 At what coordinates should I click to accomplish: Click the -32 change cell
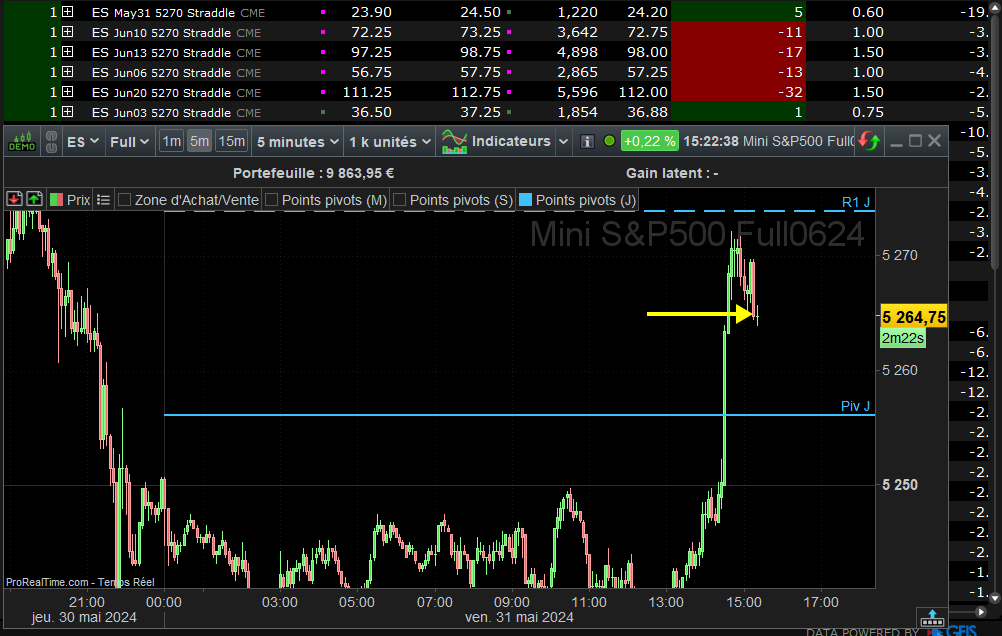click(x=738, y=92)
